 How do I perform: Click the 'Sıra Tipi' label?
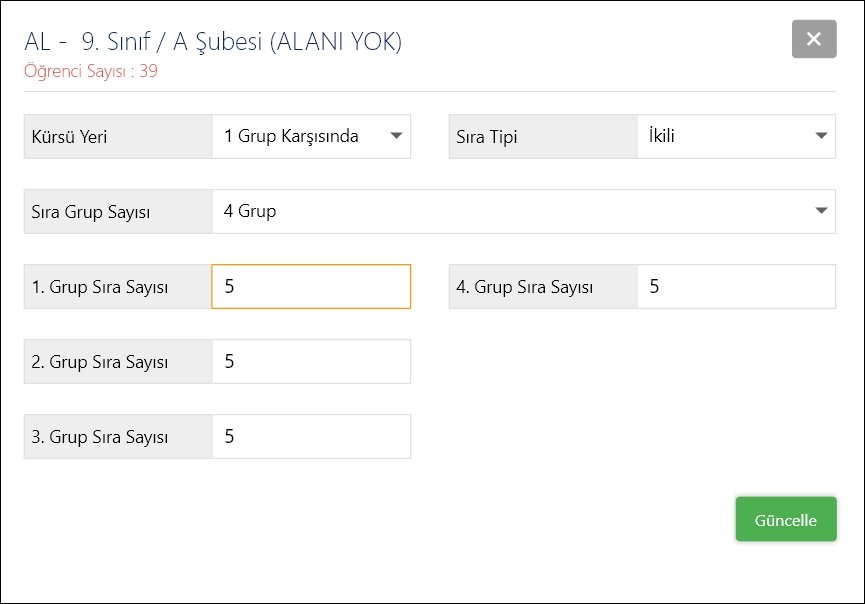tap(487, 137)
